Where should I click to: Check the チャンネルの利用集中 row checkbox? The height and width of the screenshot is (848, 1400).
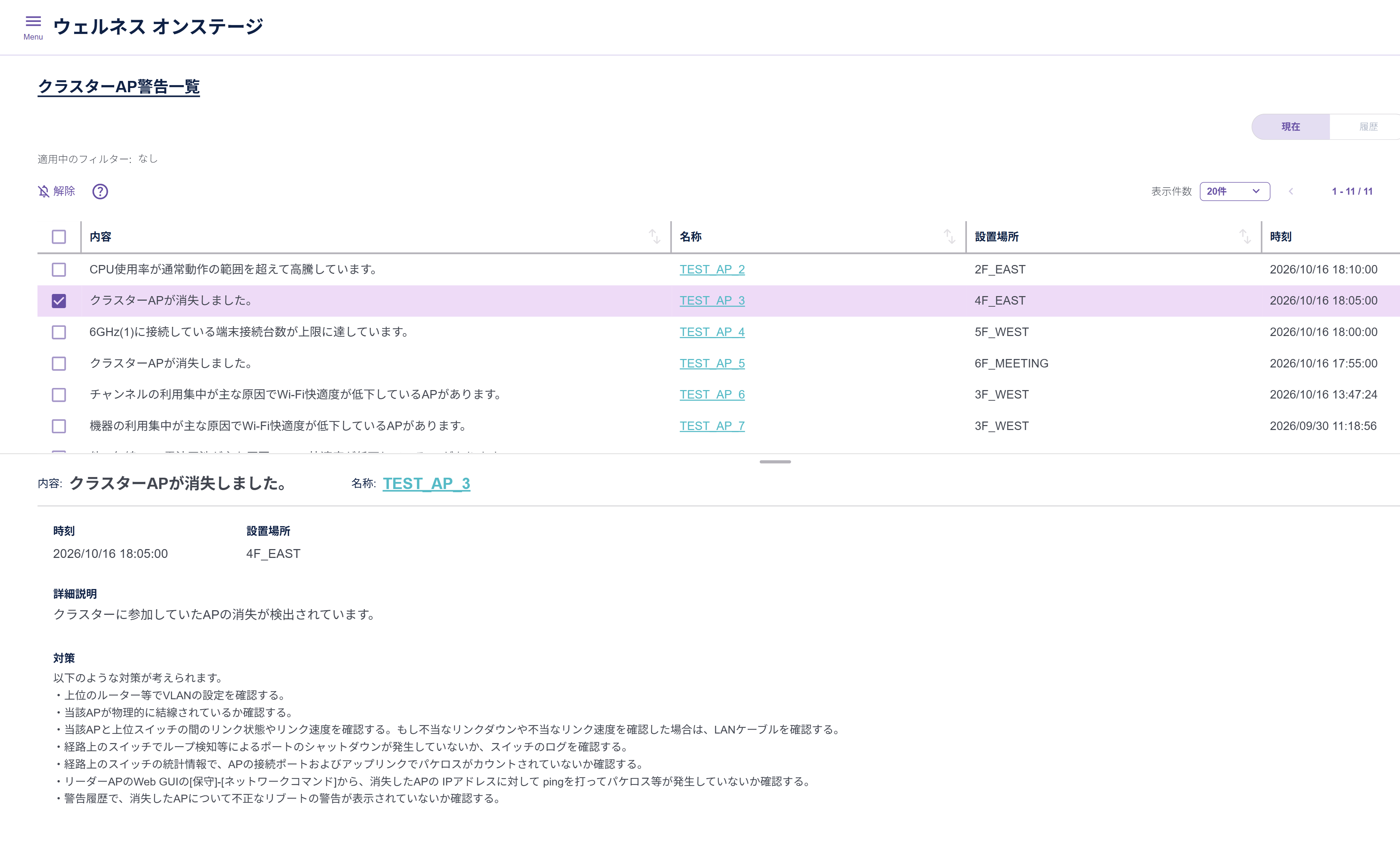coord(59,395)
